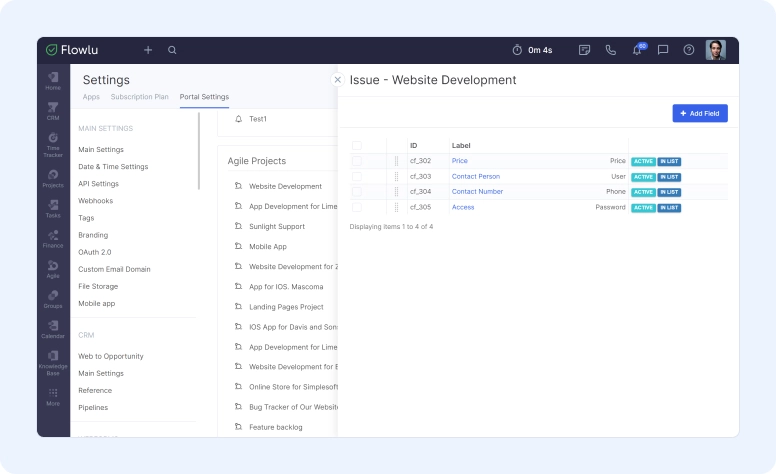Open the Price field link
The width and height of the screenshot is (776, 474).
pos(460,161)
